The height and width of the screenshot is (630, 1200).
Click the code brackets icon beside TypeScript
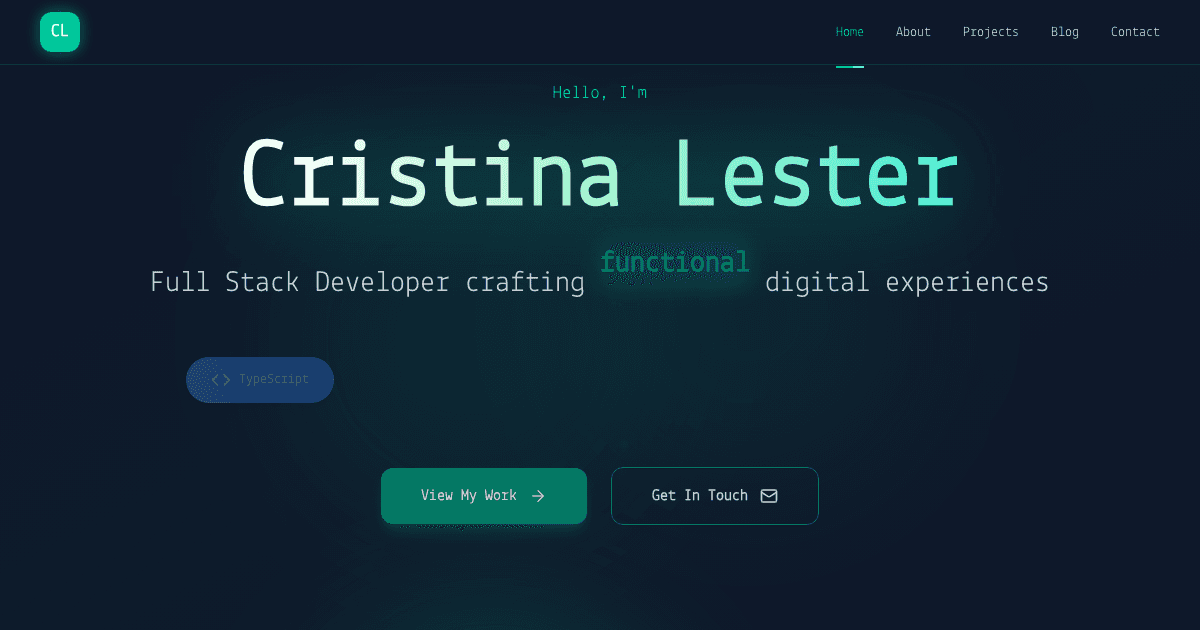221,380
